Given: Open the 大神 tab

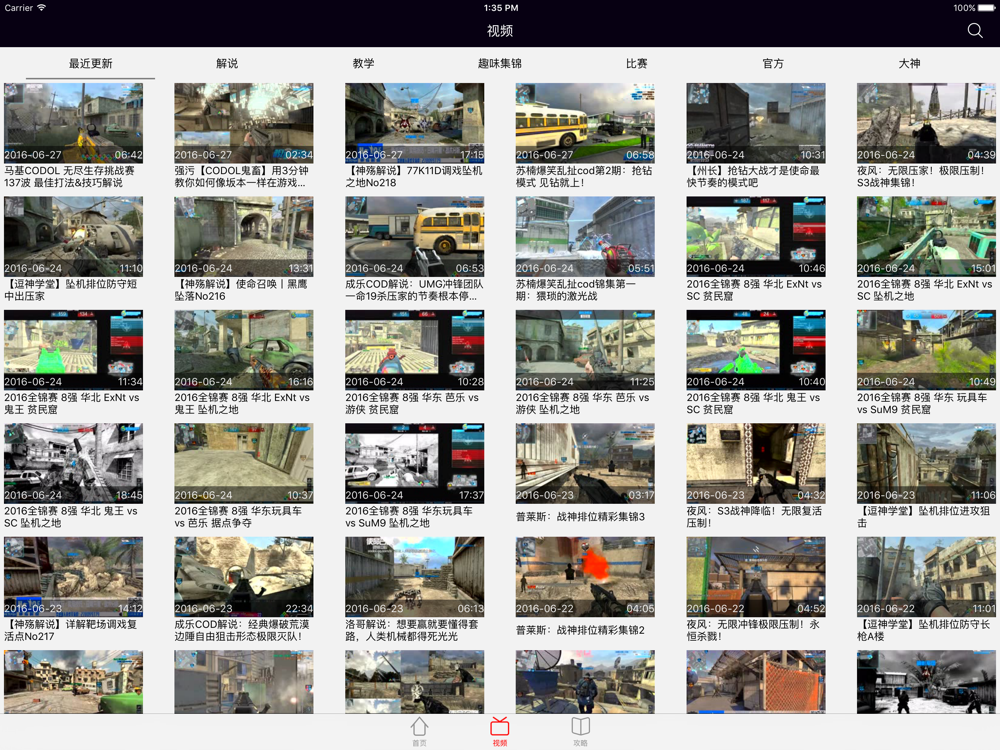Looking at the screenshot, I should point(909,63).
